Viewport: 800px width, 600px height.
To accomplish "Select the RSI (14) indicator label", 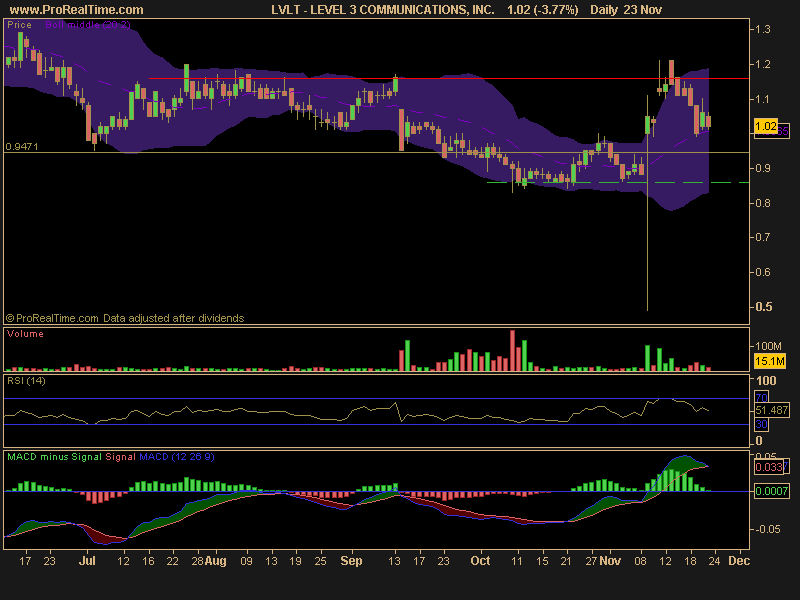I will tap(26, 381).
